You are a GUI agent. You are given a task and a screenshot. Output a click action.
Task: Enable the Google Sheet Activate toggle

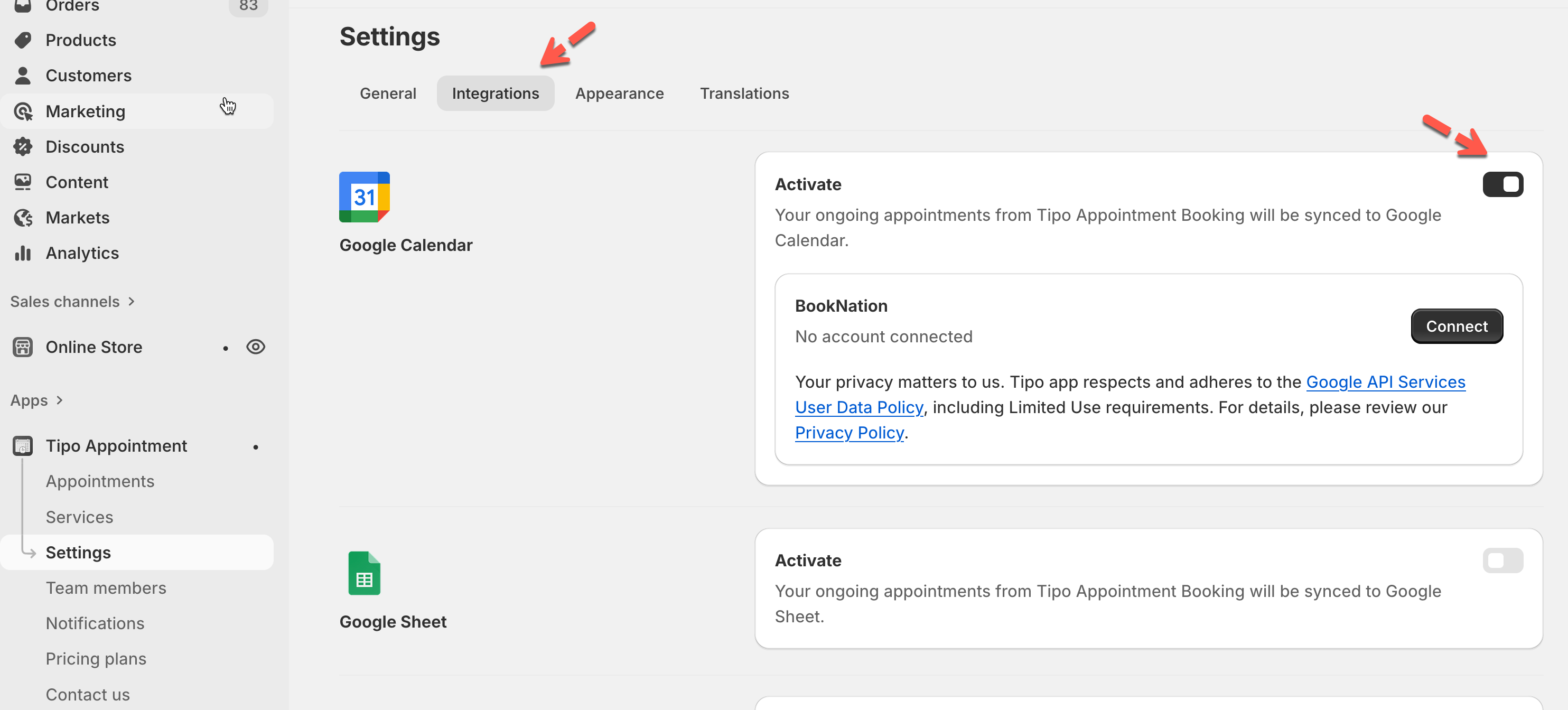[x=1502, y=560]
